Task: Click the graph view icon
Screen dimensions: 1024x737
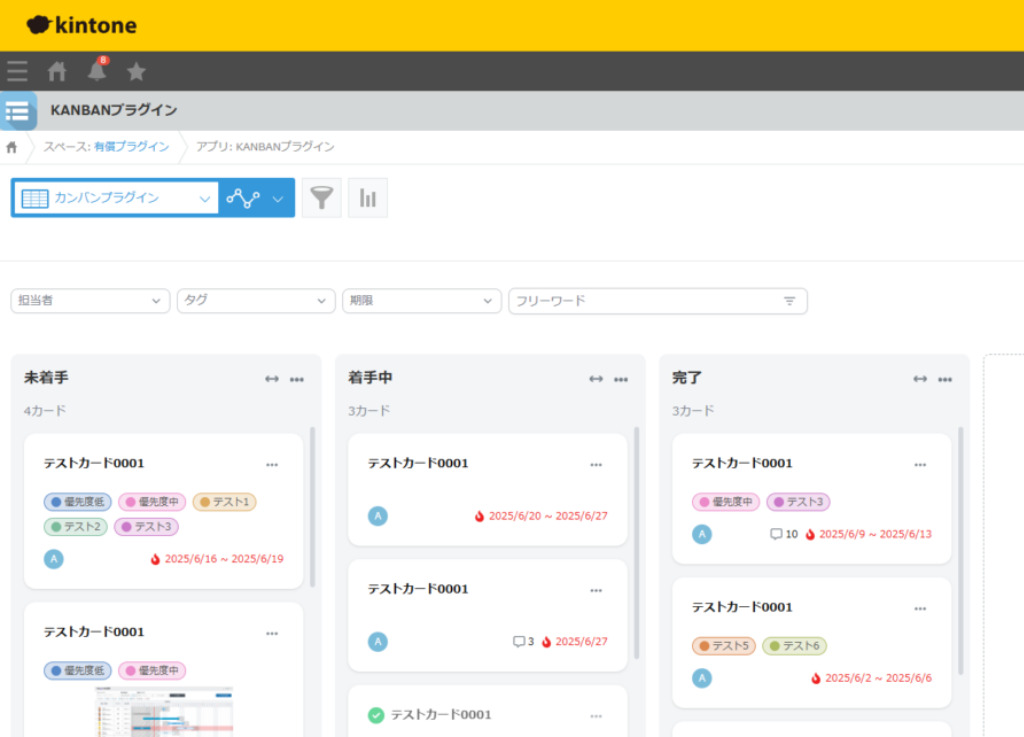Action: click(243, 198)
